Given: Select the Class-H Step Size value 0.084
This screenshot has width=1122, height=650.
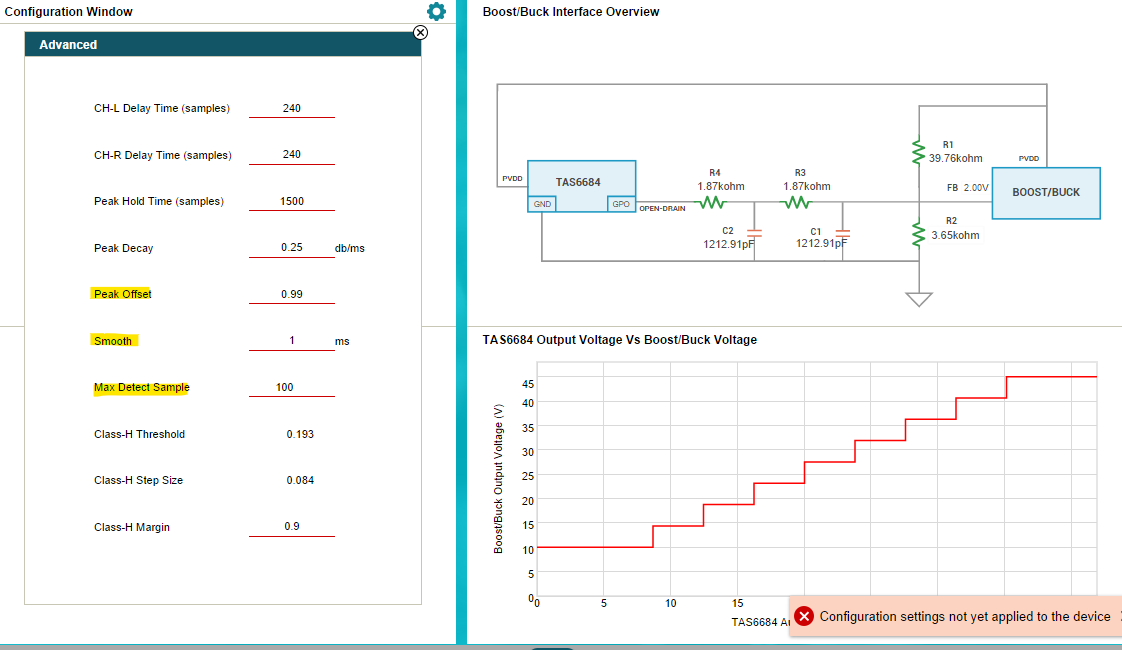Looking at the screenshot, I should point(300,480).
